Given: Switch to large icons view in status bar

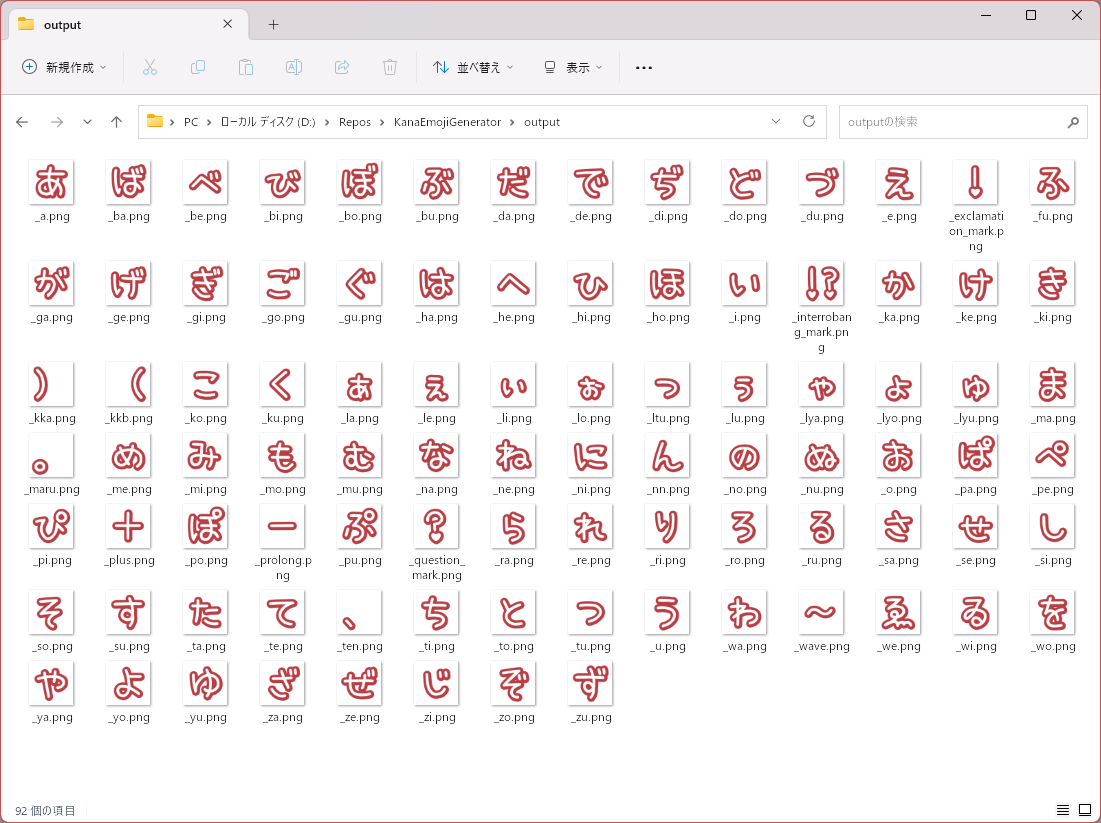Looking at the screenshot, I should [x=1084, y=810].
